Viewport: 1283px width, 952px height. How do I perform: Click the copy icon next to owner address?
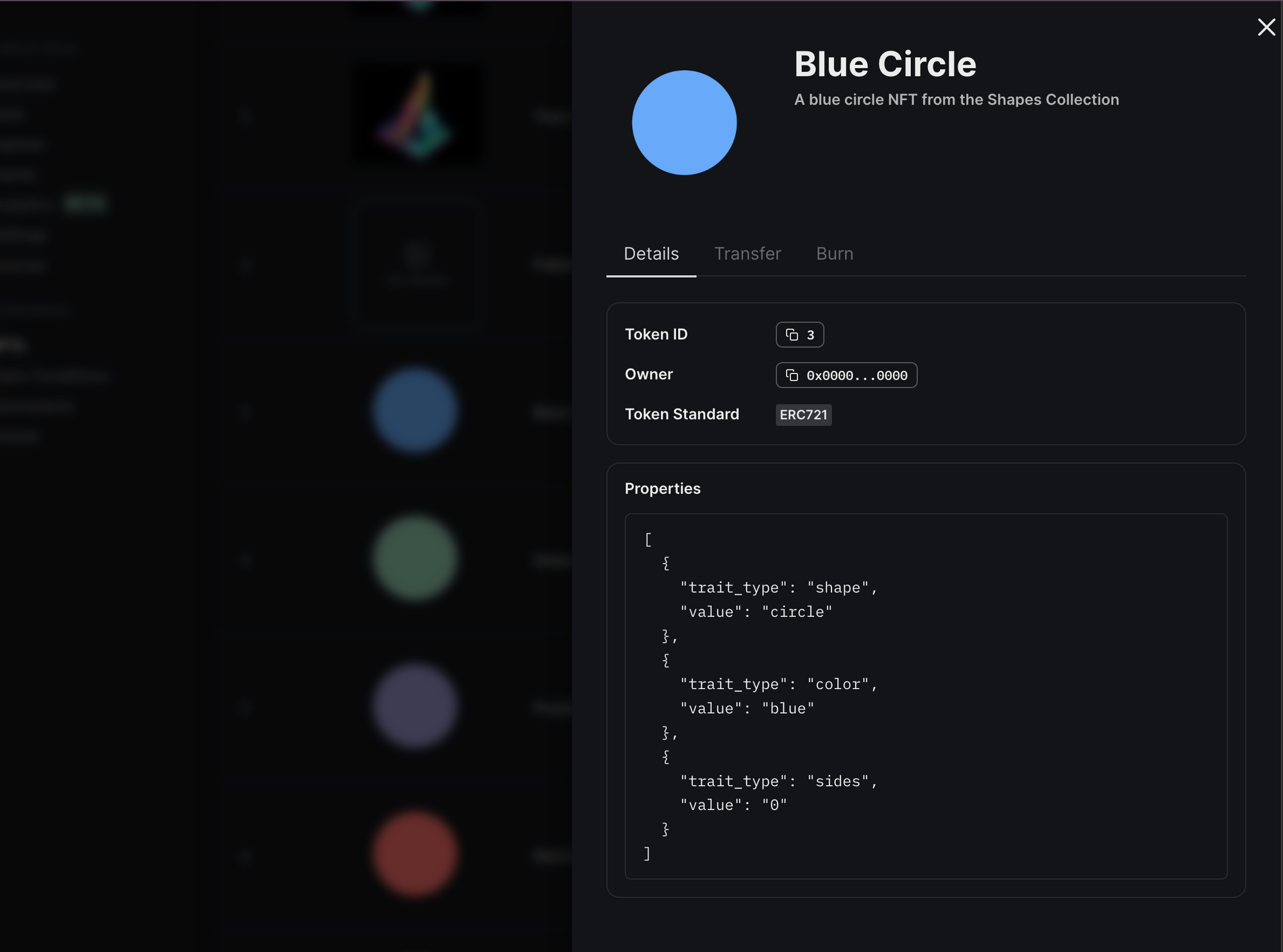coord(792,375)
